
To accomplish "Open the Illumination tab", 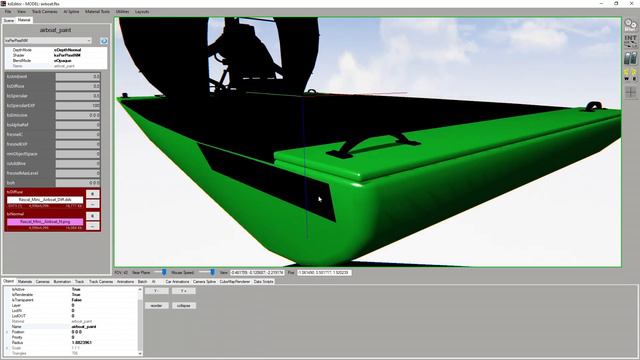I will pyautogui.click(x=62, y=282).
